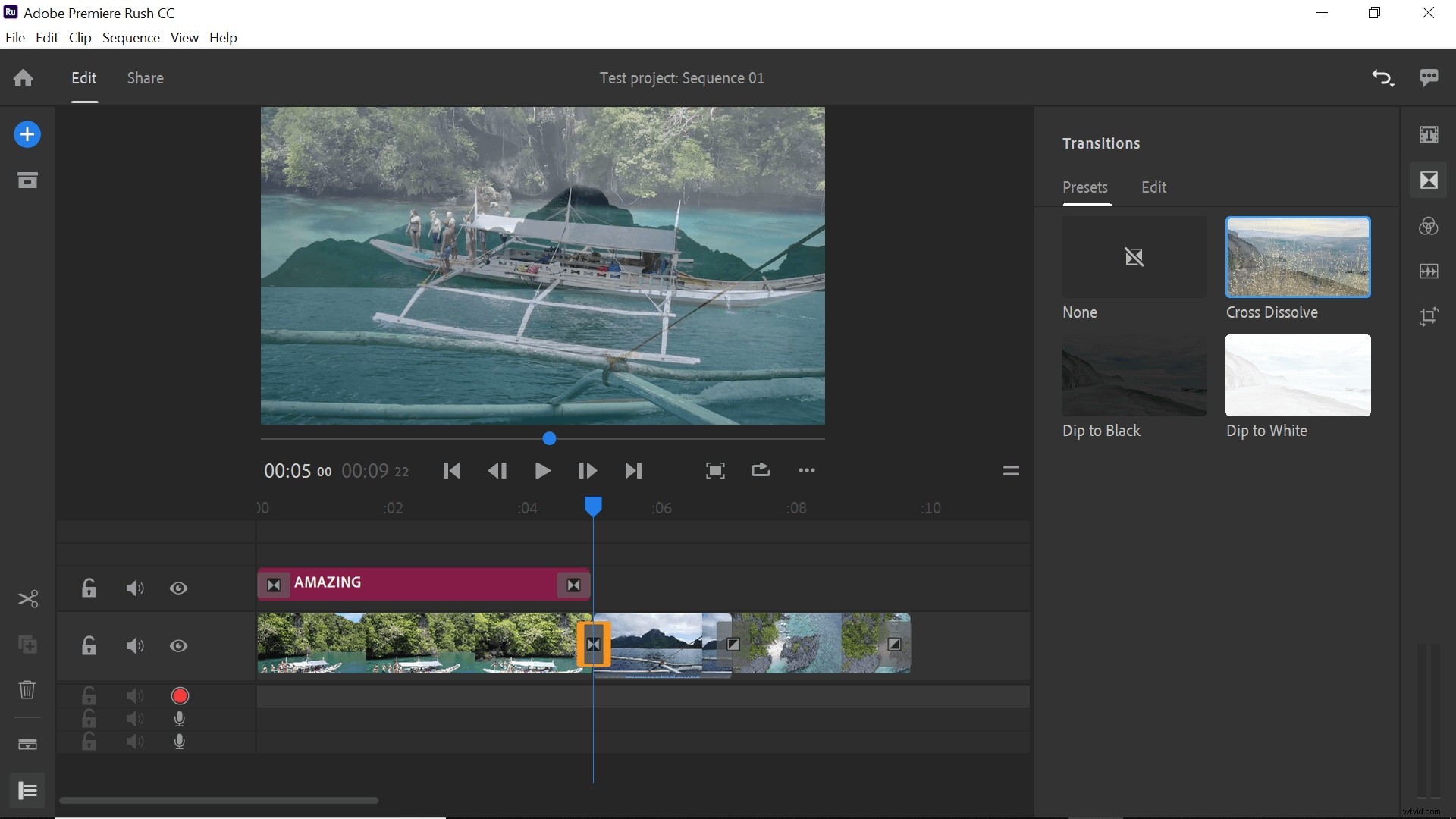Toggle full screen preview
This screenshot has width=1456, height=819.
coord(715,471)
